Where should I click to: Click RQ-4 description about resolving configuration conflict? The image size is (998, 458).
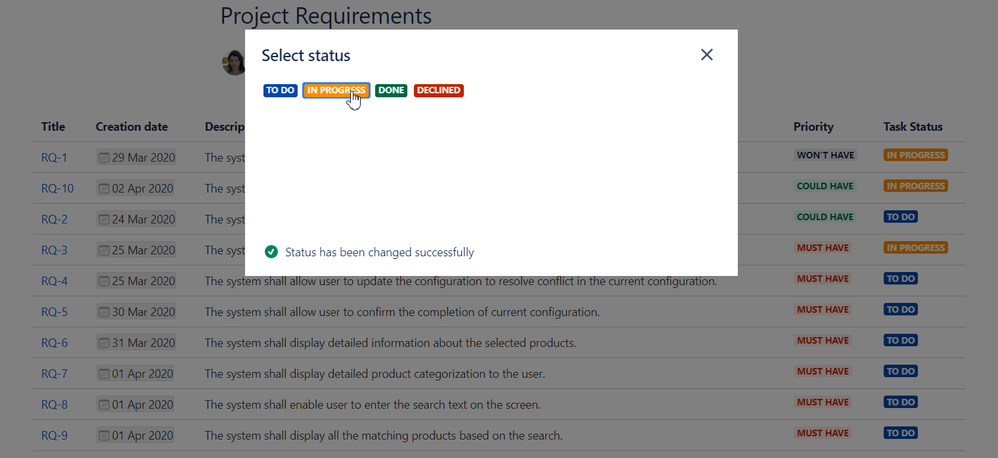coord(461,281)
